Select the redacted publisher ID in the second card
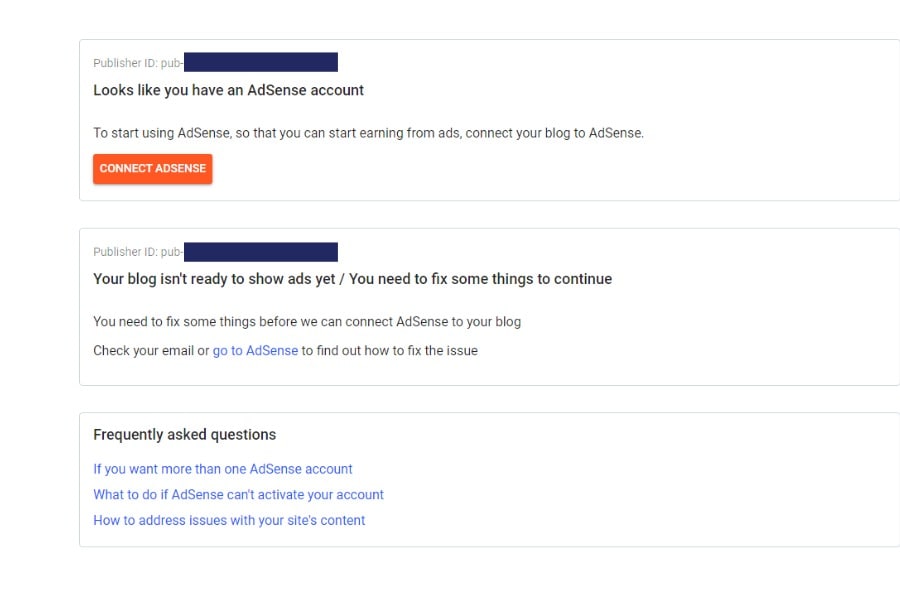The height and width of the screenshot is (600, 900). point(261,252)
